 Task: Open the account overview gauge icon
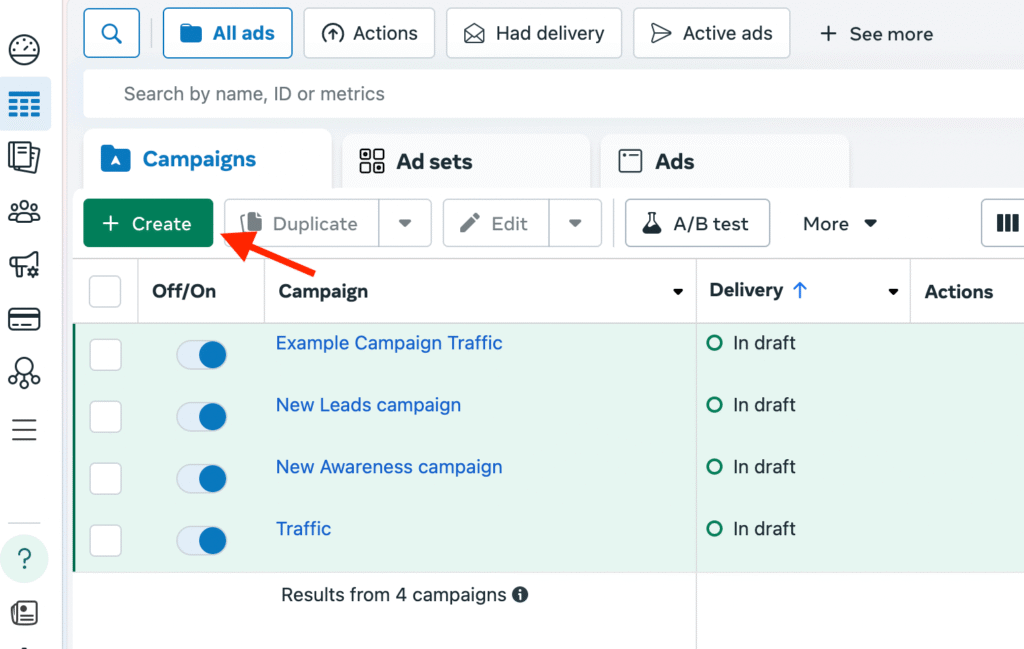coord(24,49)
